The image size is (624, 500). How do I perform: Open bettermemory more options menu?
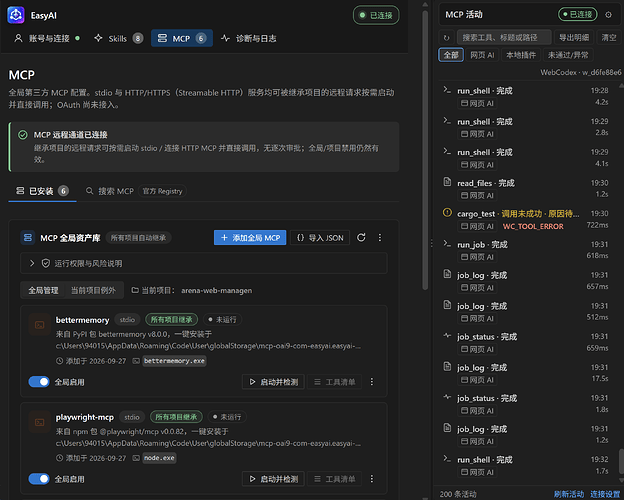(x=372, y=382)
